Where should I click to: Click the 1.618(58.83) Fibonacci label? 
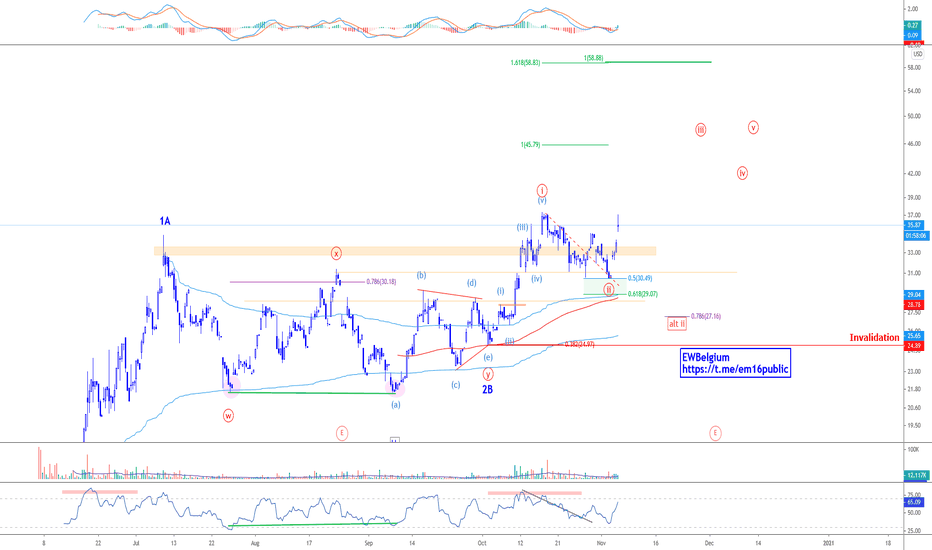(x=525, y=62)
